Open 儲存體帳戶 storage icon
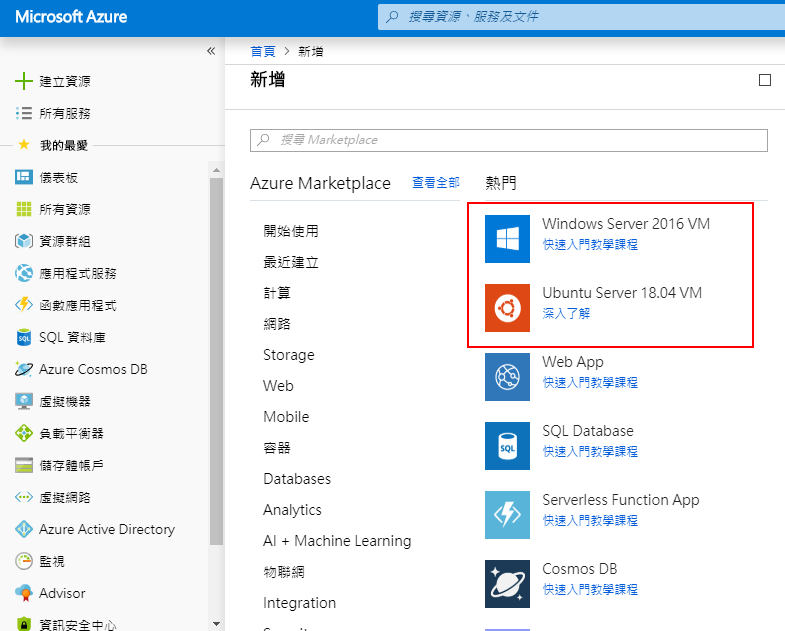This screenshot has height=631, width=785. click(x=24, y=465)
